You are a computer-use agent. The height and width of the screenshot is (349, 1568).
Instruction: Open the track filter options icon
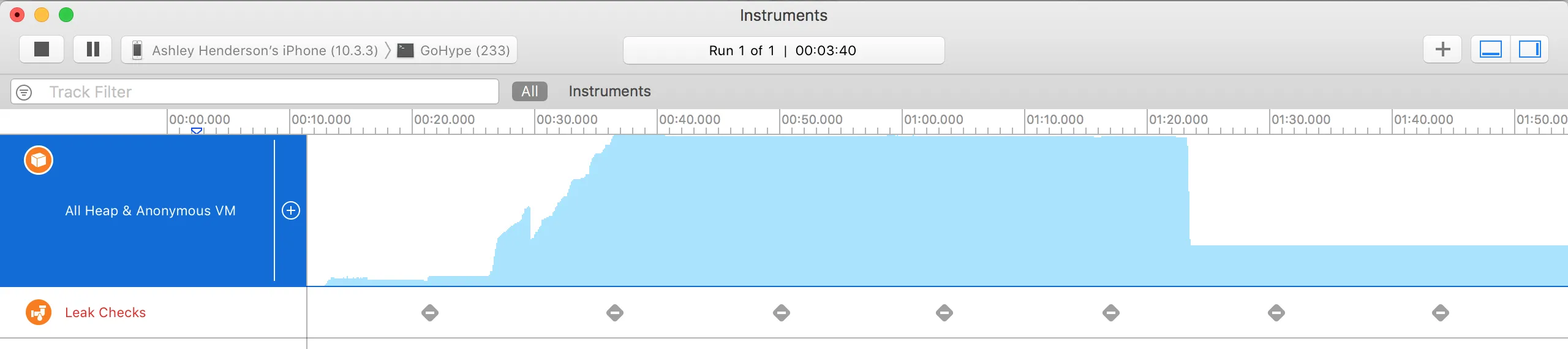point(24,93)
